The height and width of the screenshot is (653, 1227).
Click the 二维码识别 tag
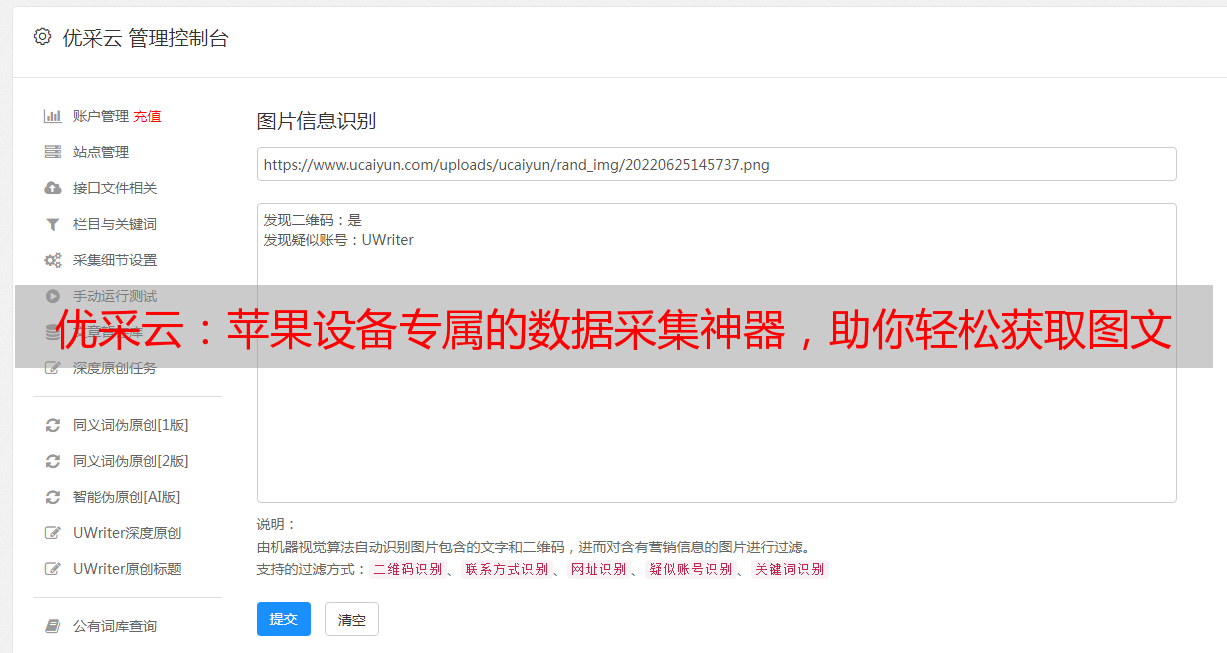(x=407, y=569)
